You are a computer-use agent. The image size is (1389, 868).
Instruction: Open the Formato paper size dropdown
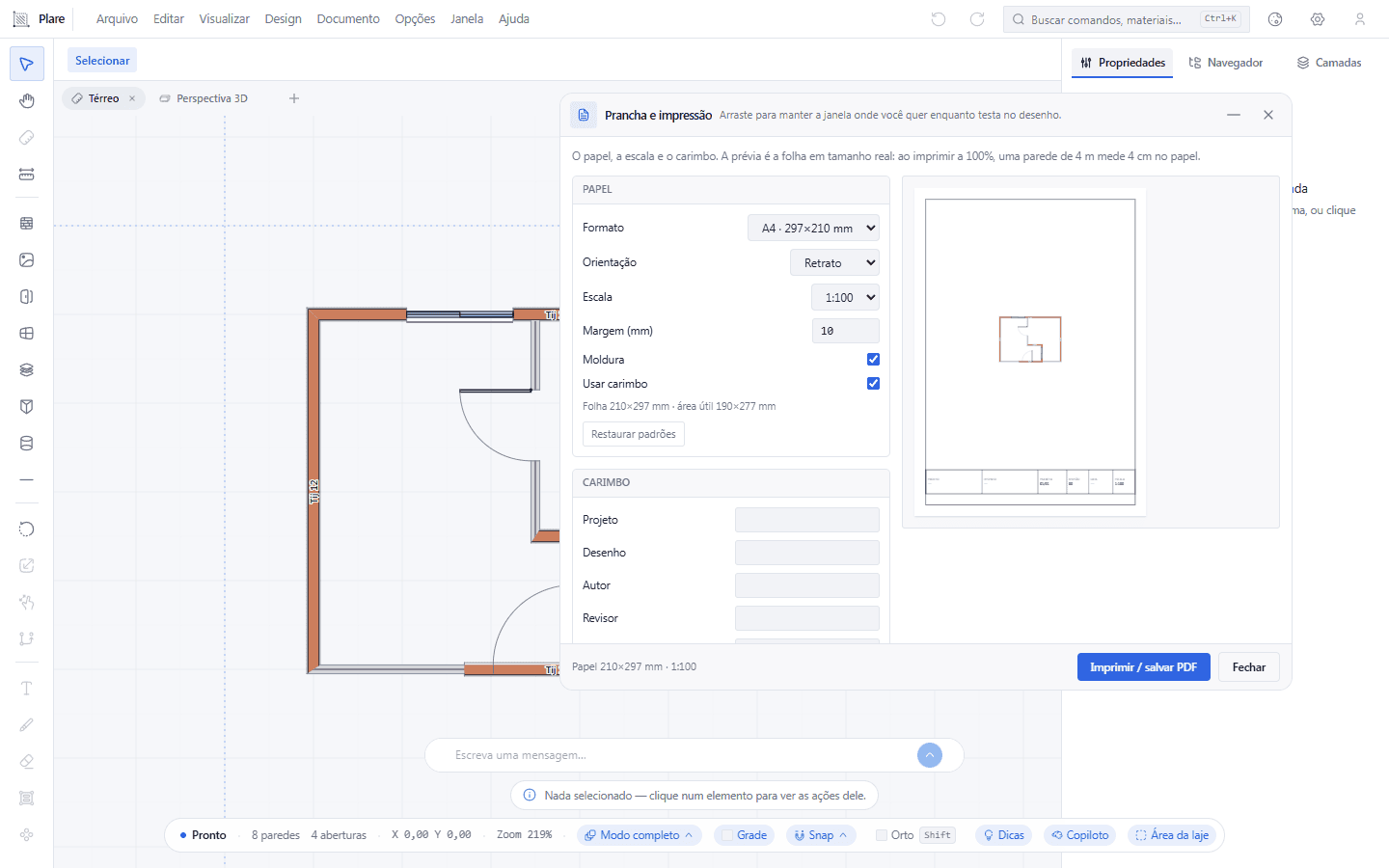click(814, 228)
